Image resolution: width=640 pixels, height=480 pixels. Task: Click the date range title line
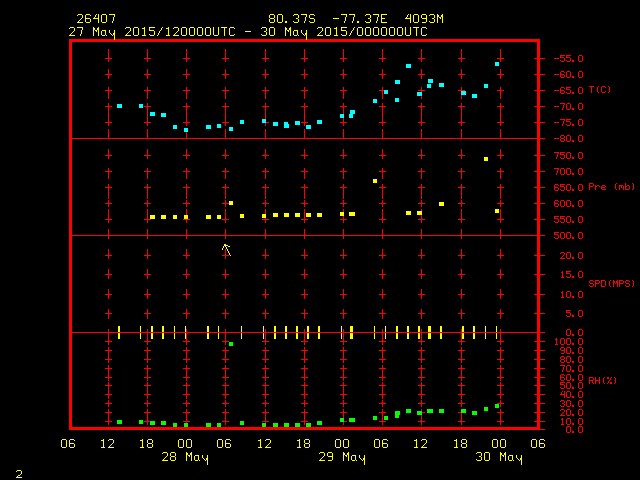point(248,32)
